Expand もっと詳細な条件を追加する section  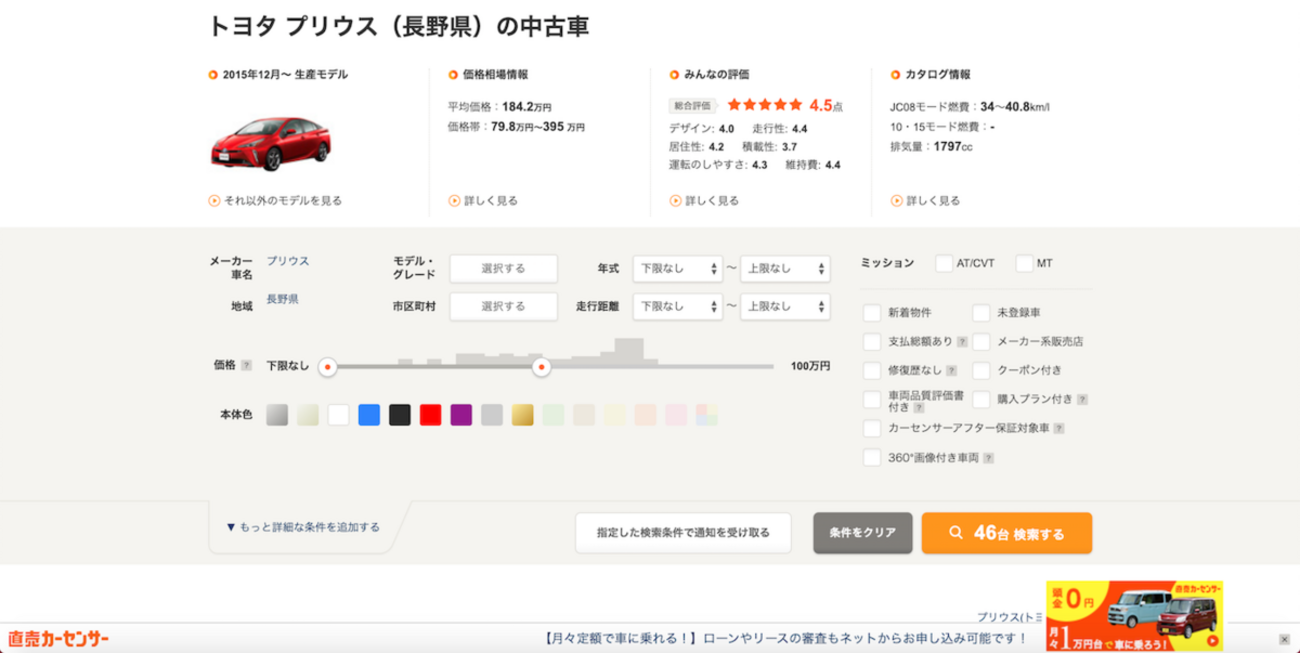[303, 527]
